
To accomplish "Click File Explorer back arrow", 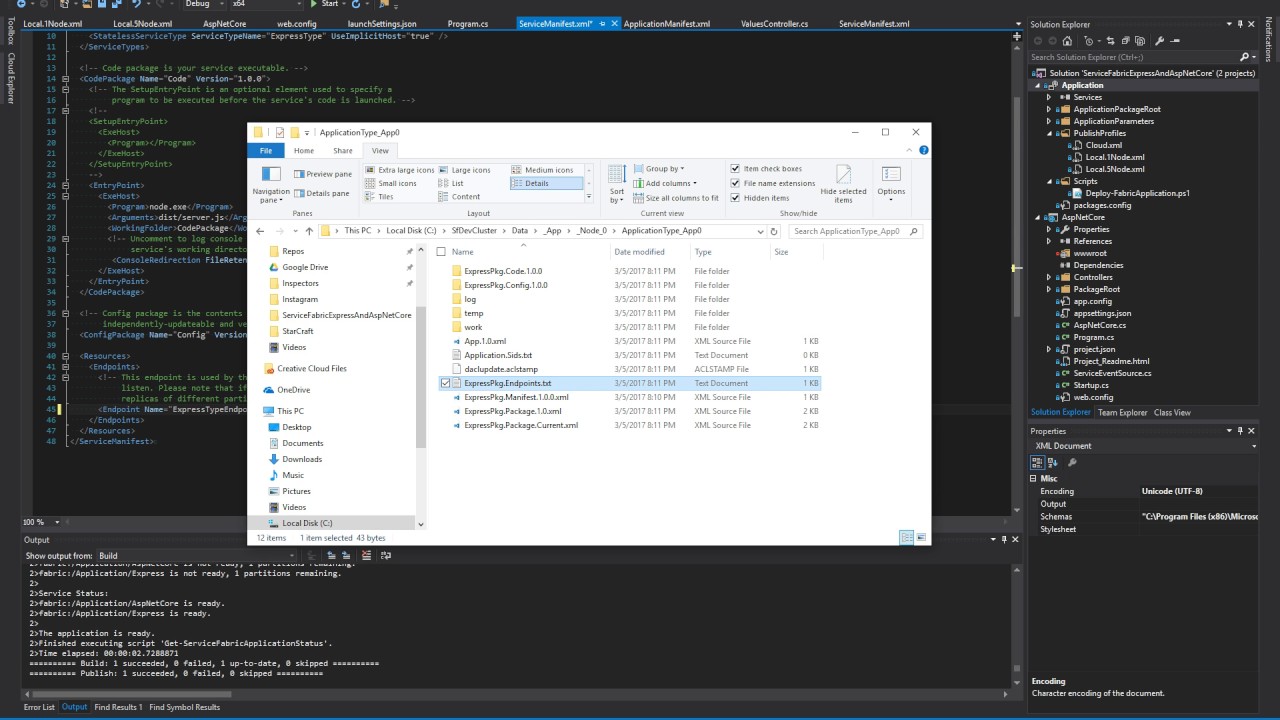I will [x=260, y=231].
